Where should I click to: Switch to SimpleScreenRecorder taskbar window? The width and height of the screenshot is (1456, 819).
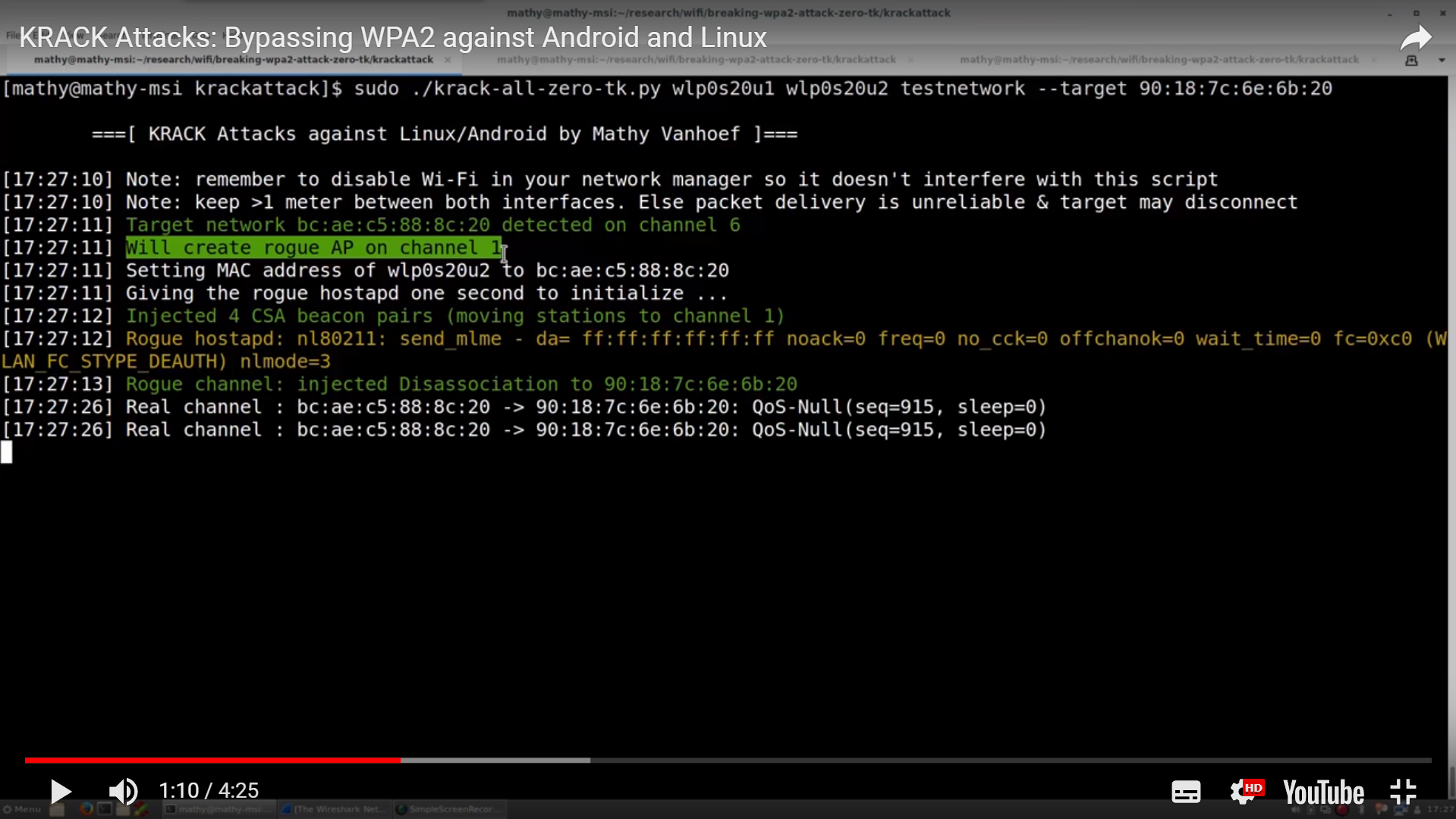coord(450,809)
